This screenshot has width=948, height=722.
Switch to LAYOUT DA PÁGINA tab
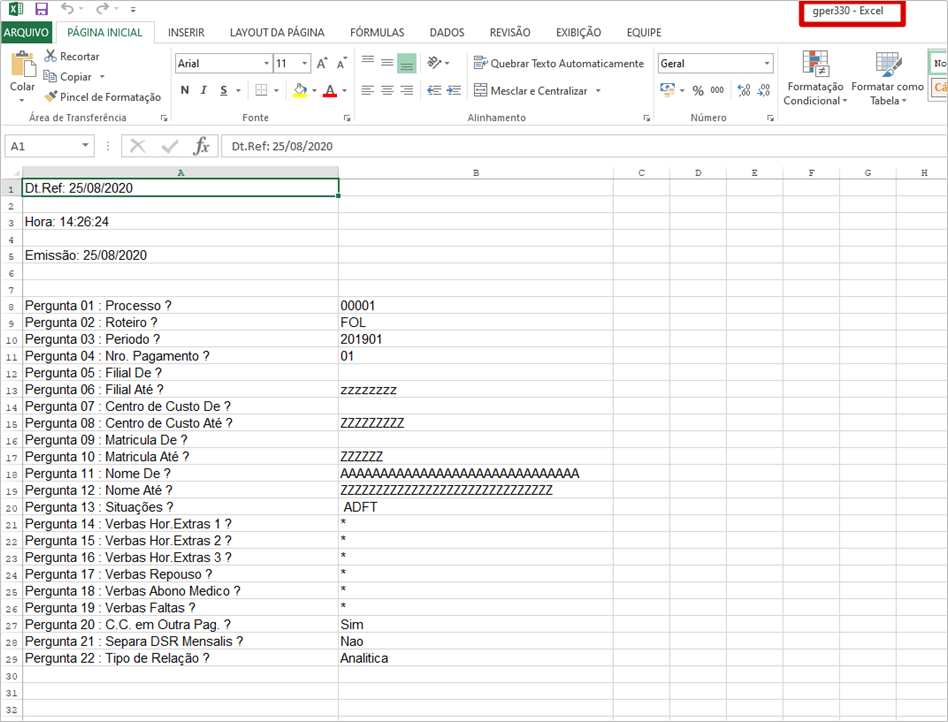coord(277,33)
